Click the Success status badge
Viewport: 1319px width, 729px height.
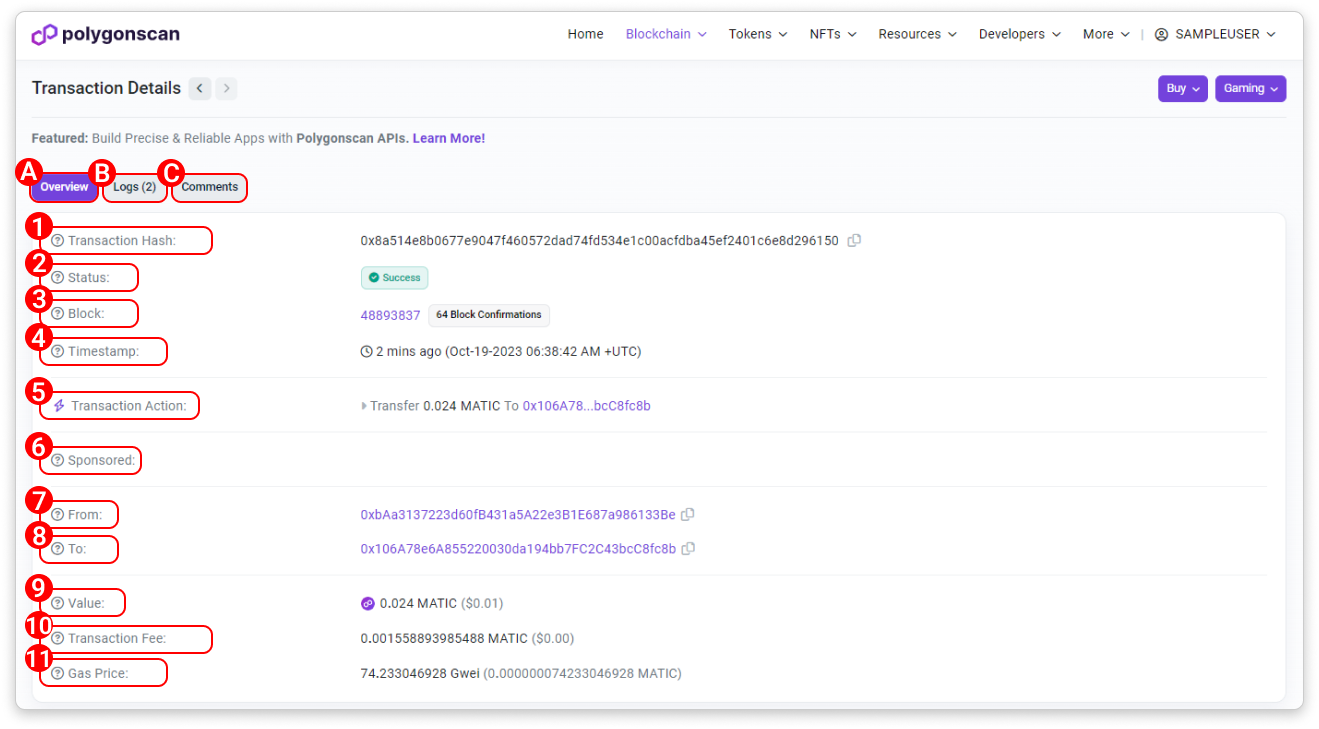[x=394, y=278]
